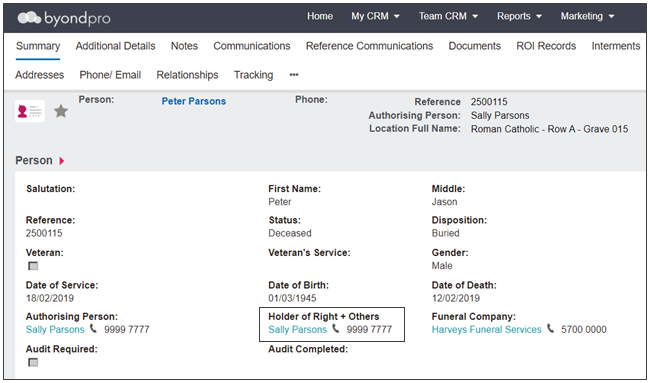The width and height of the screenshot is (650, 383).
Task: Click the person record card icon
Action: (30, 111)
